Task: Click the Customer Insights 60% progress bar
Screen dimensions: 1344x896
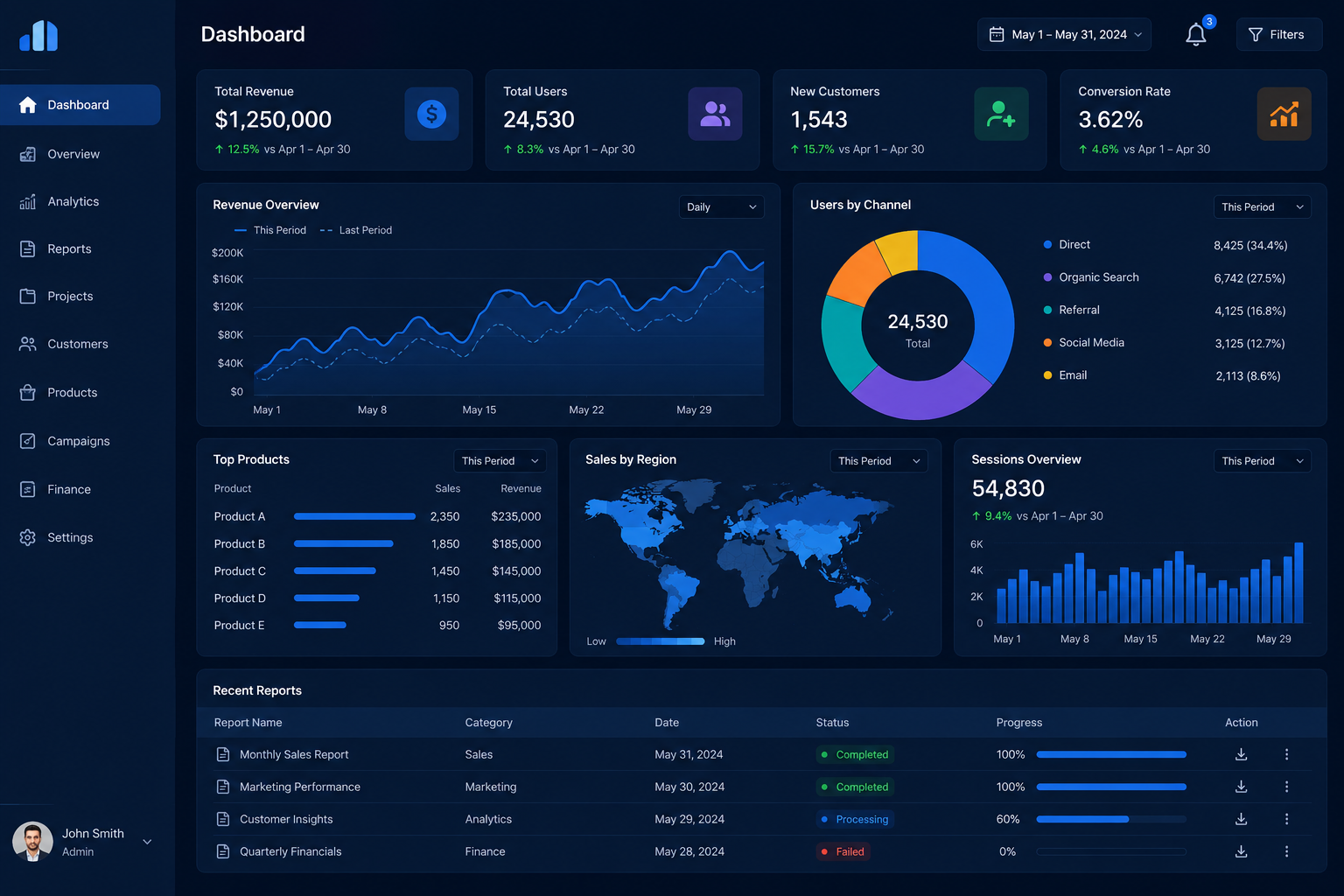Action: (1111, 819)
